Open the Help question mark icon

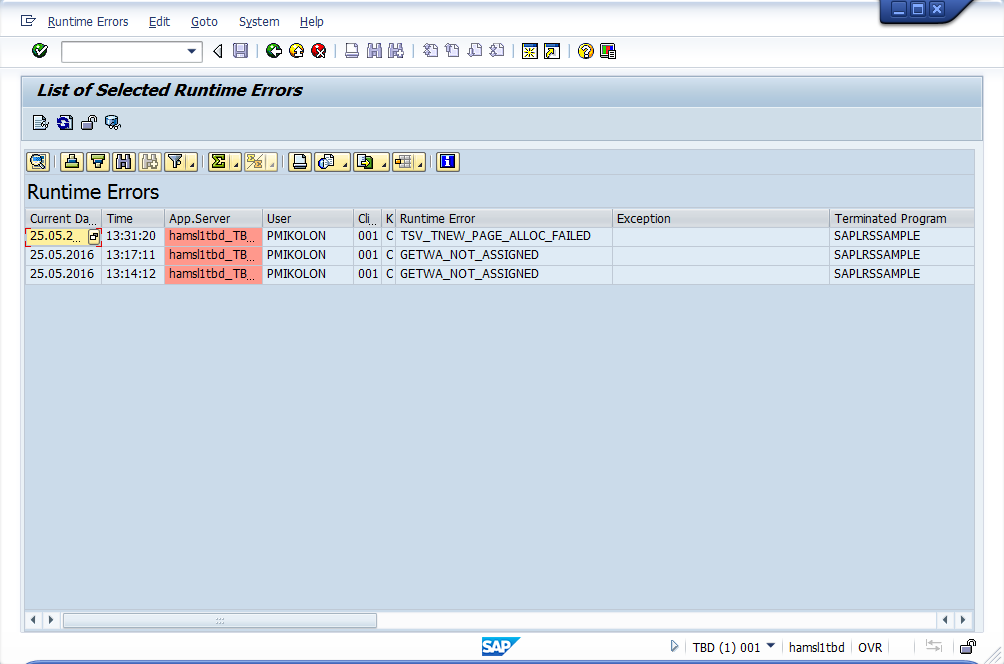coord(586,51)
